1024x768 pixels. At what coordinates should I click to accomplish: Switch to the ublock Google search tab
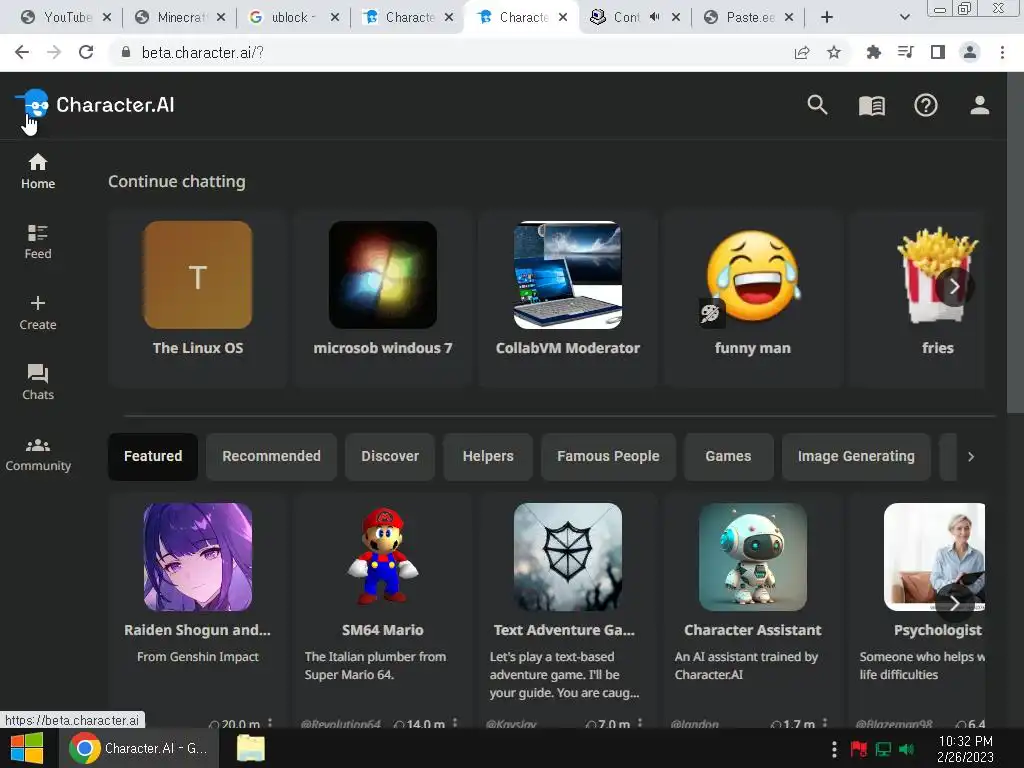pos(294,17)
